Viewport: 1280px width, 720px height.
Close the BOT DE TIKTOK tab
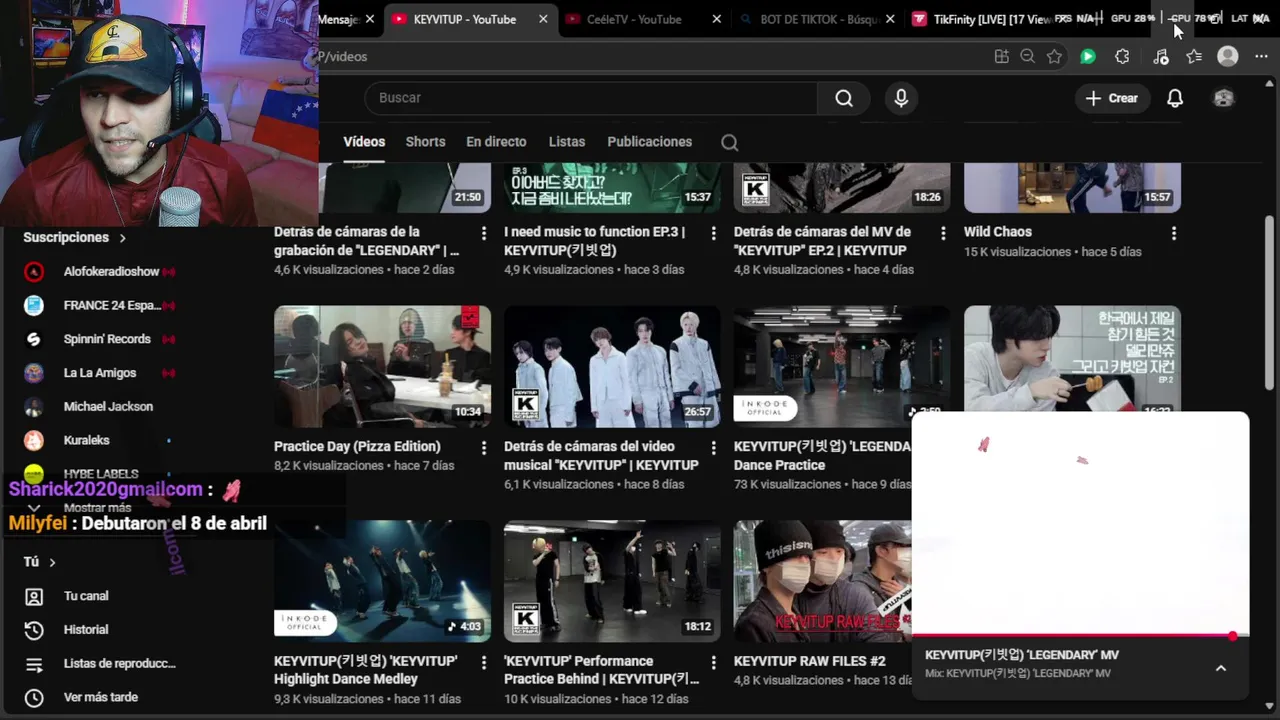[890, 19]
